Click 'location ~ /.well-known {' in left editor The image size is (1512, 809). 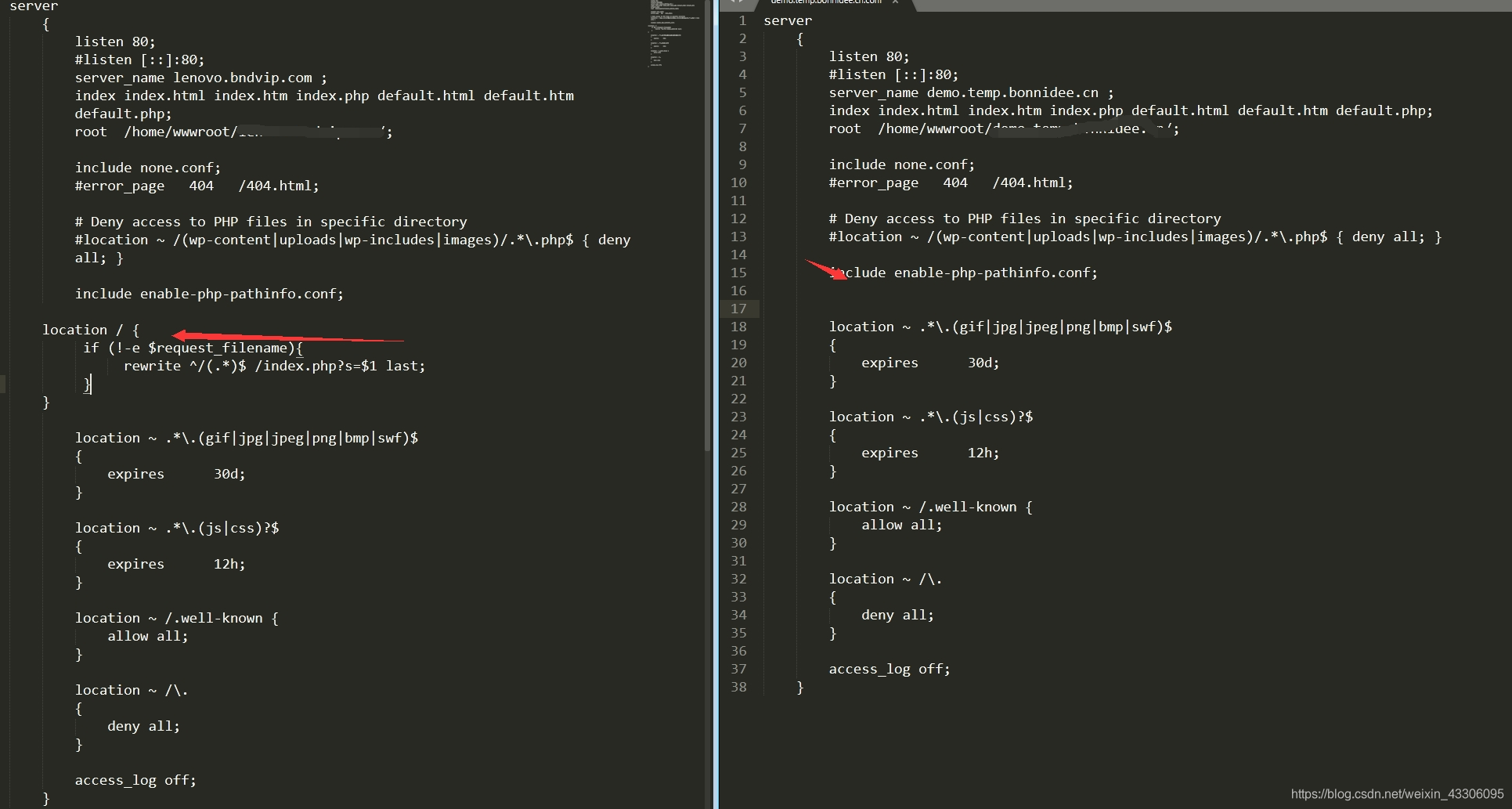[177, 618]
